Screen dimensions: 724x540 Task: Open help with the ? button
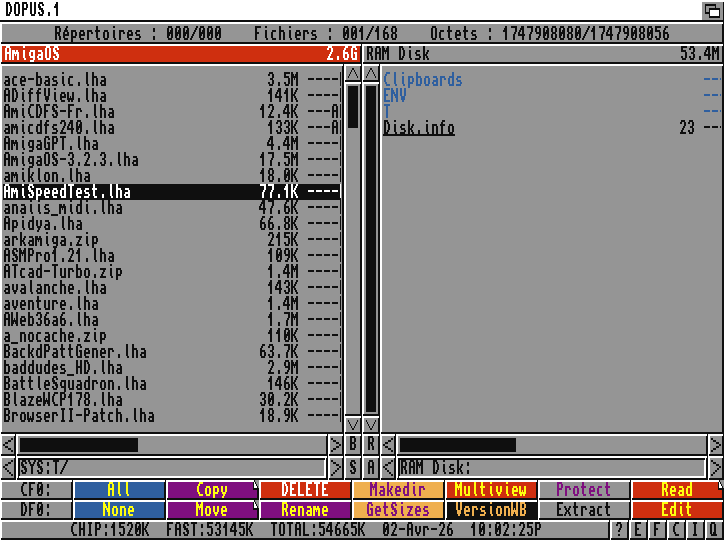pos(620,529)
